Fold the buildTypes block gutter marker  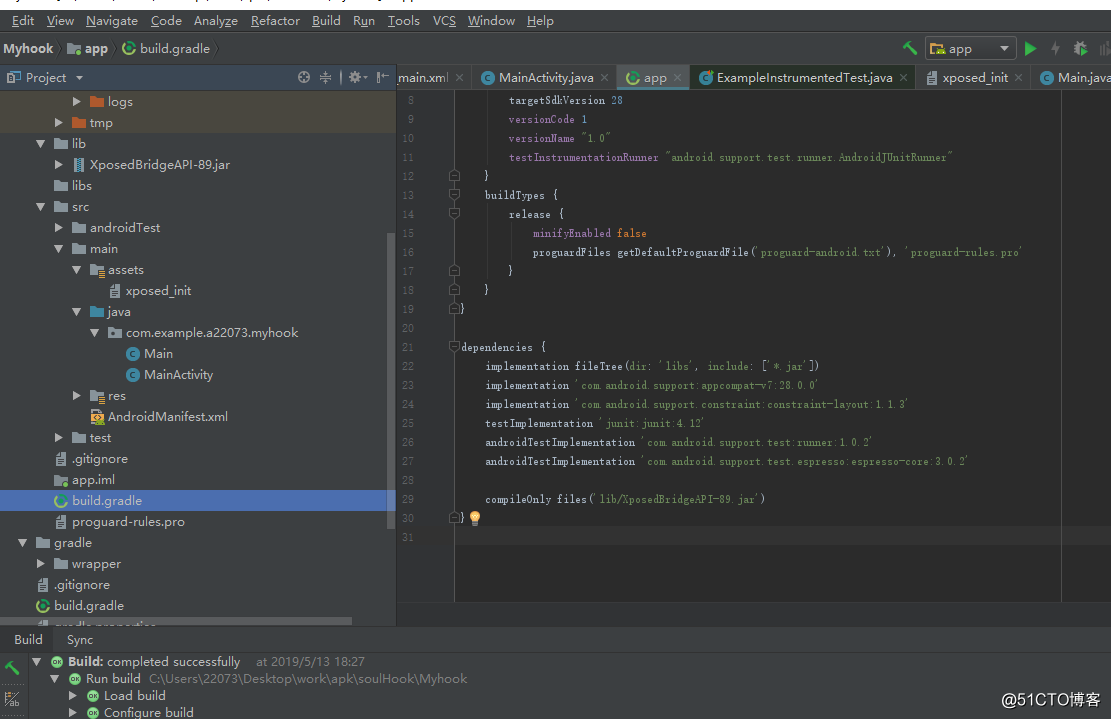(454, 195)
